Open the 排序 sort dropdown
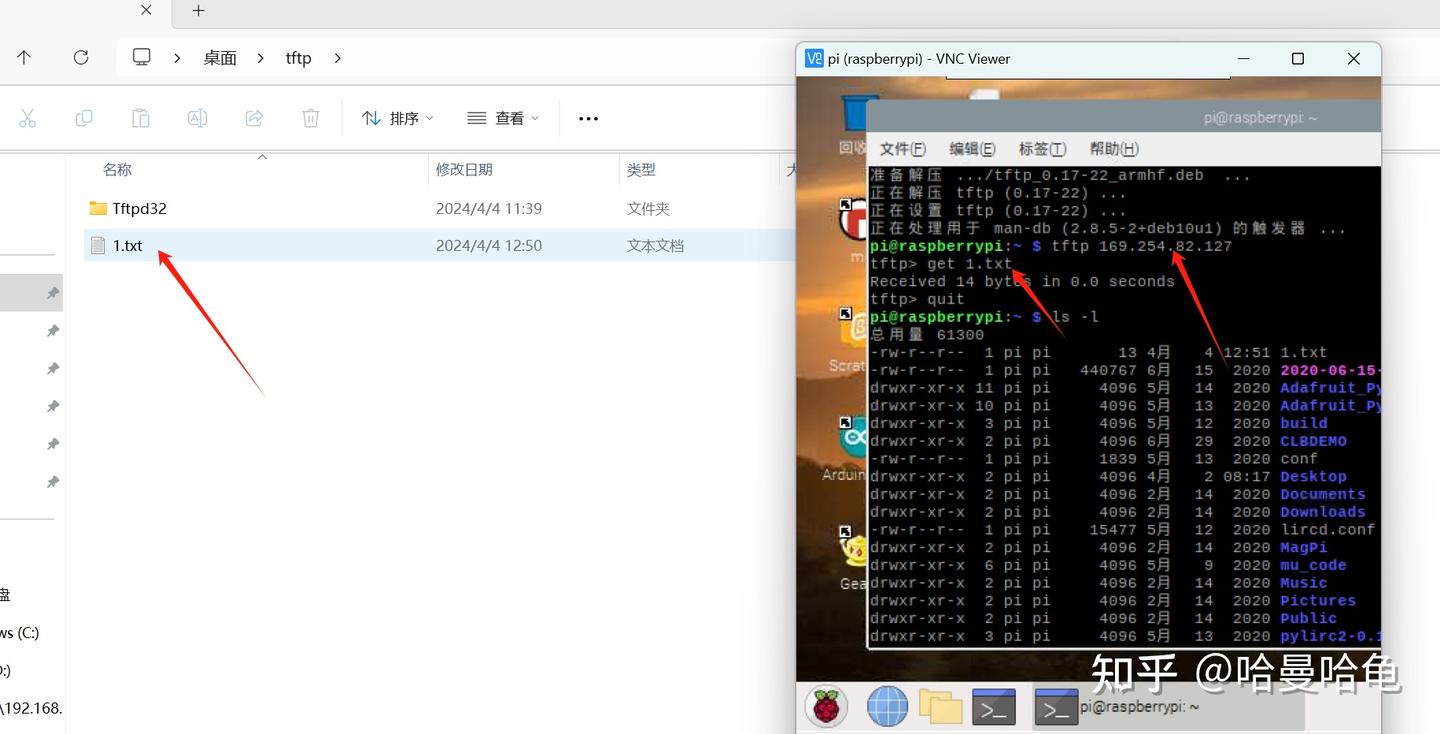This screenshot has height=734, width=1440. [398, 117]
